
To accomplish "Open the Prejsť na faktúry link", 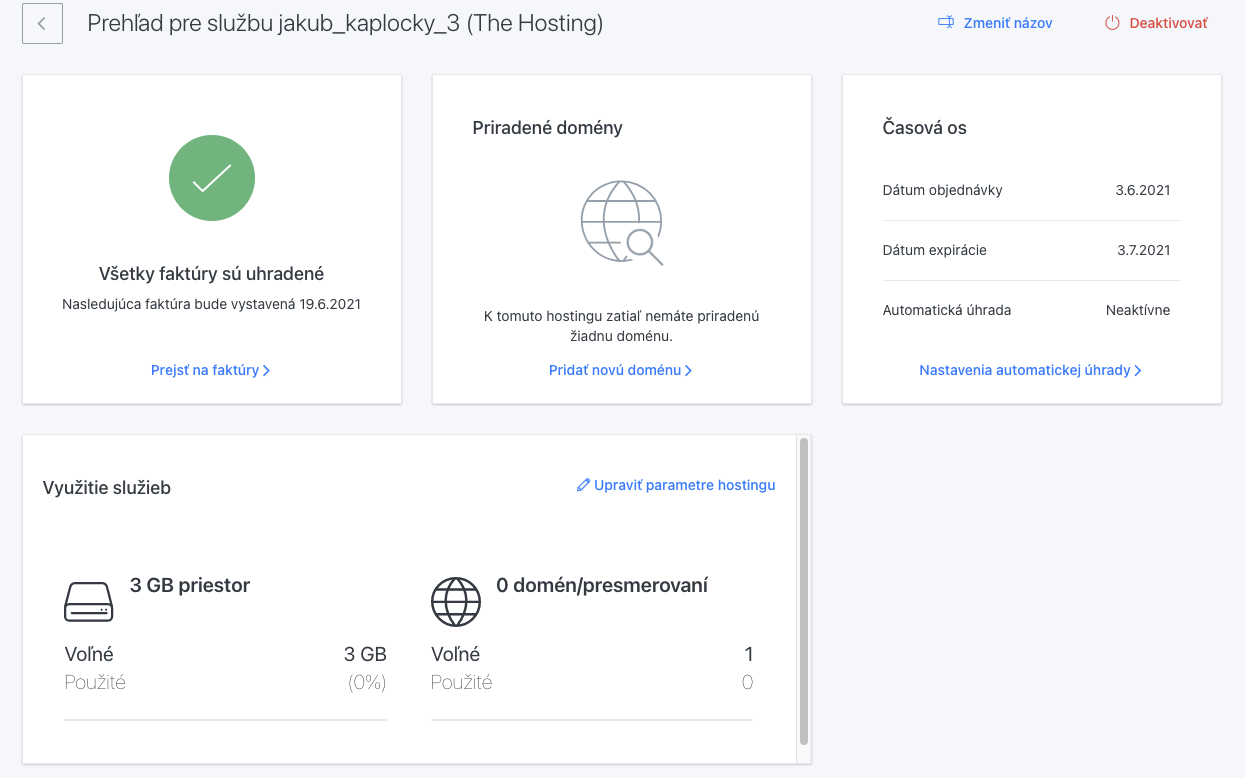I will pyautogui.click(x=210, y=370).
